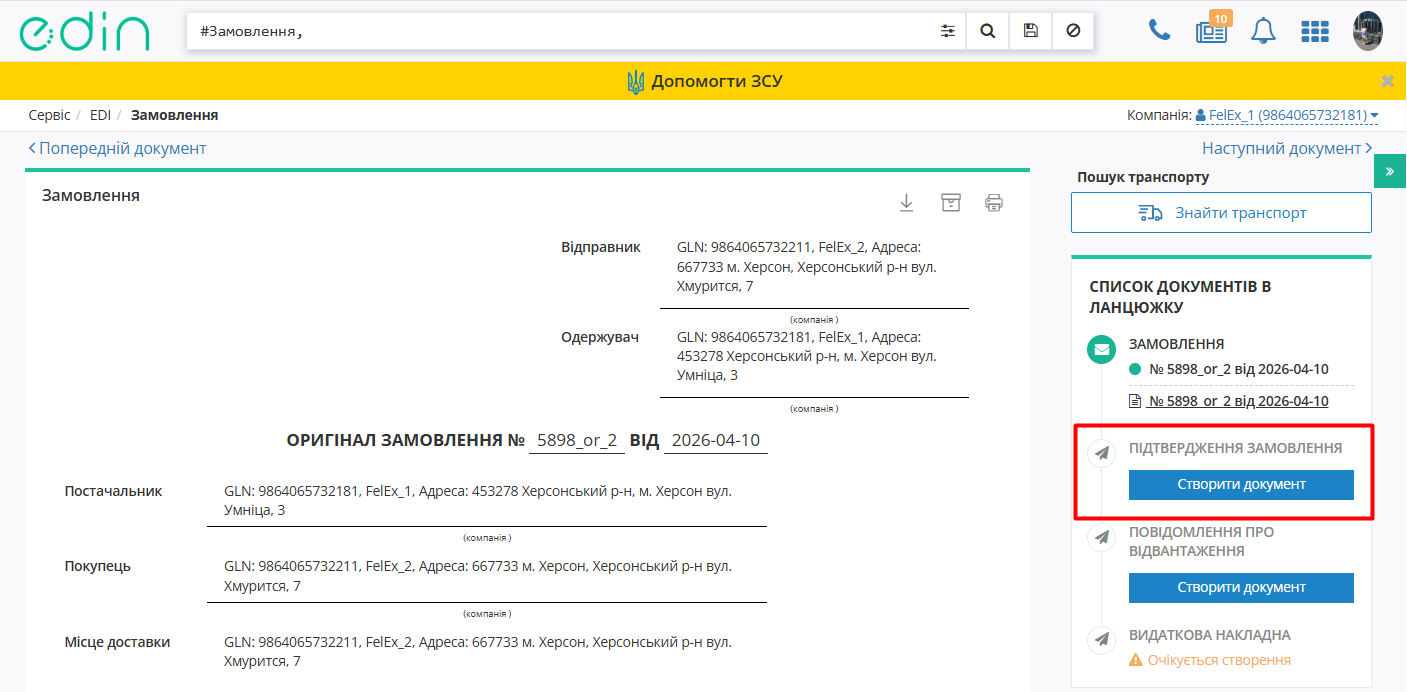The width and height of the screenshot is (1407, 692).
Task: Open the notifications bell
Action: [x=1263, y=31]
